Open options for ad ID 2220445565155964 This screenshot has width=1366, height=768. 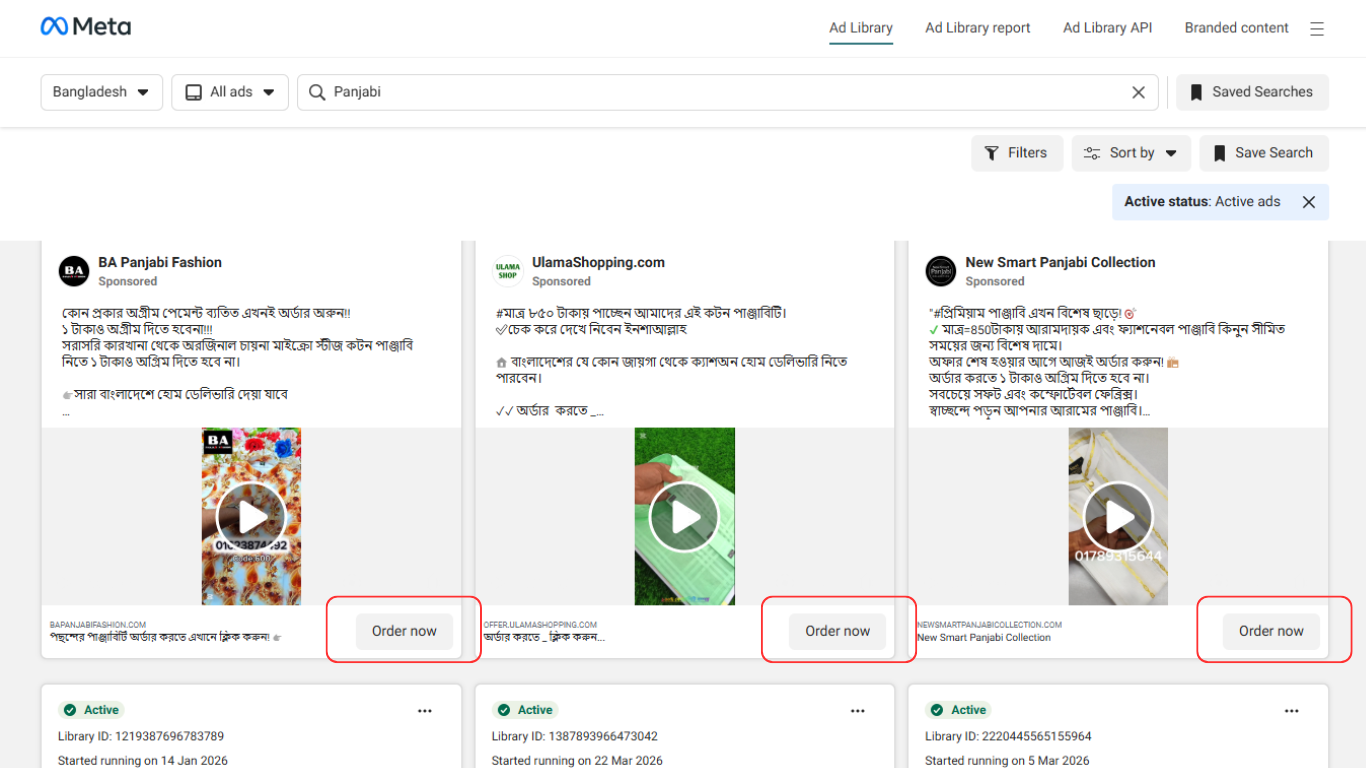(x=1291, y=711)
